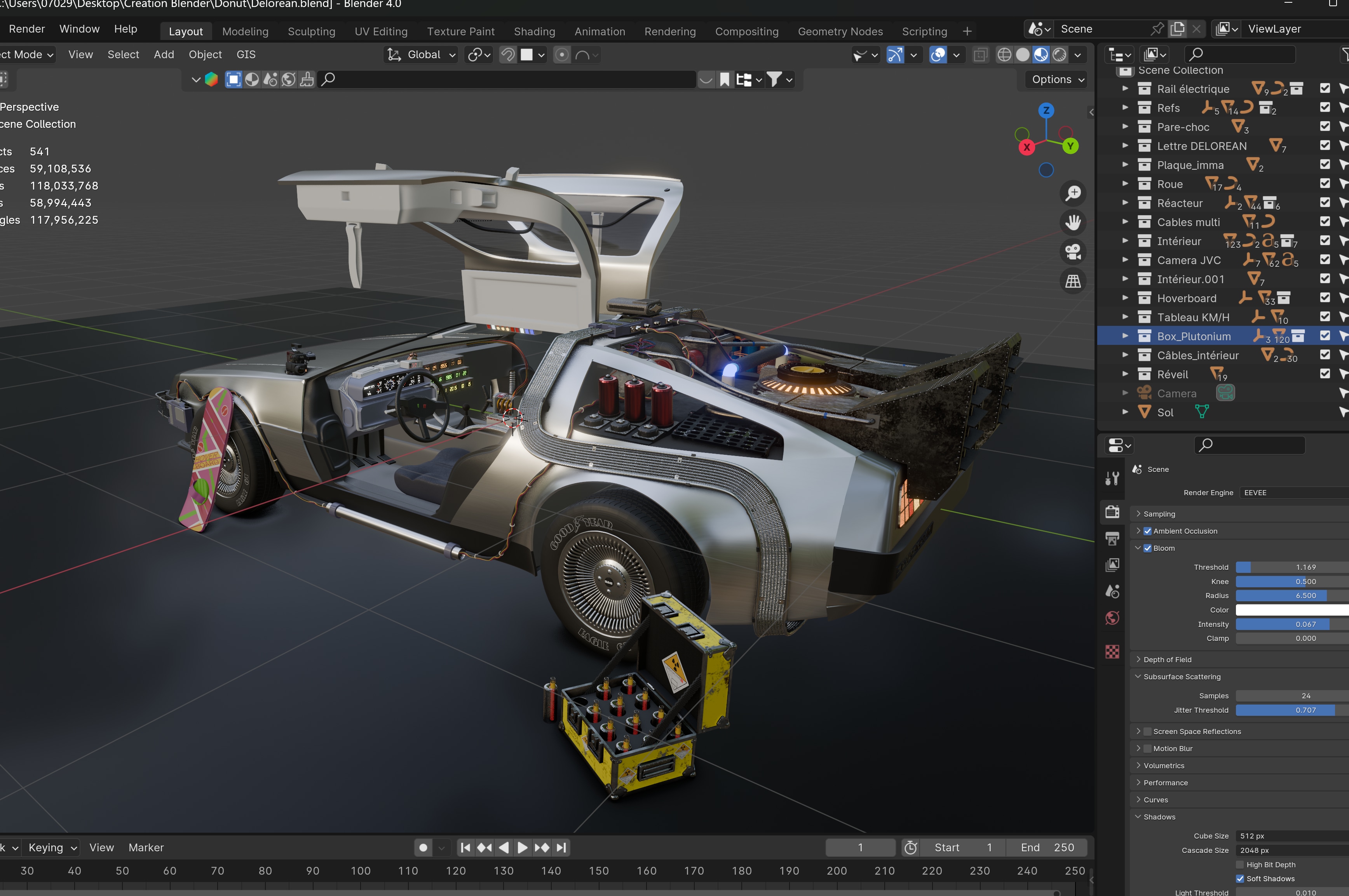
Task: Open the Render Engine dropdown
Action: tap(1293, 492)
